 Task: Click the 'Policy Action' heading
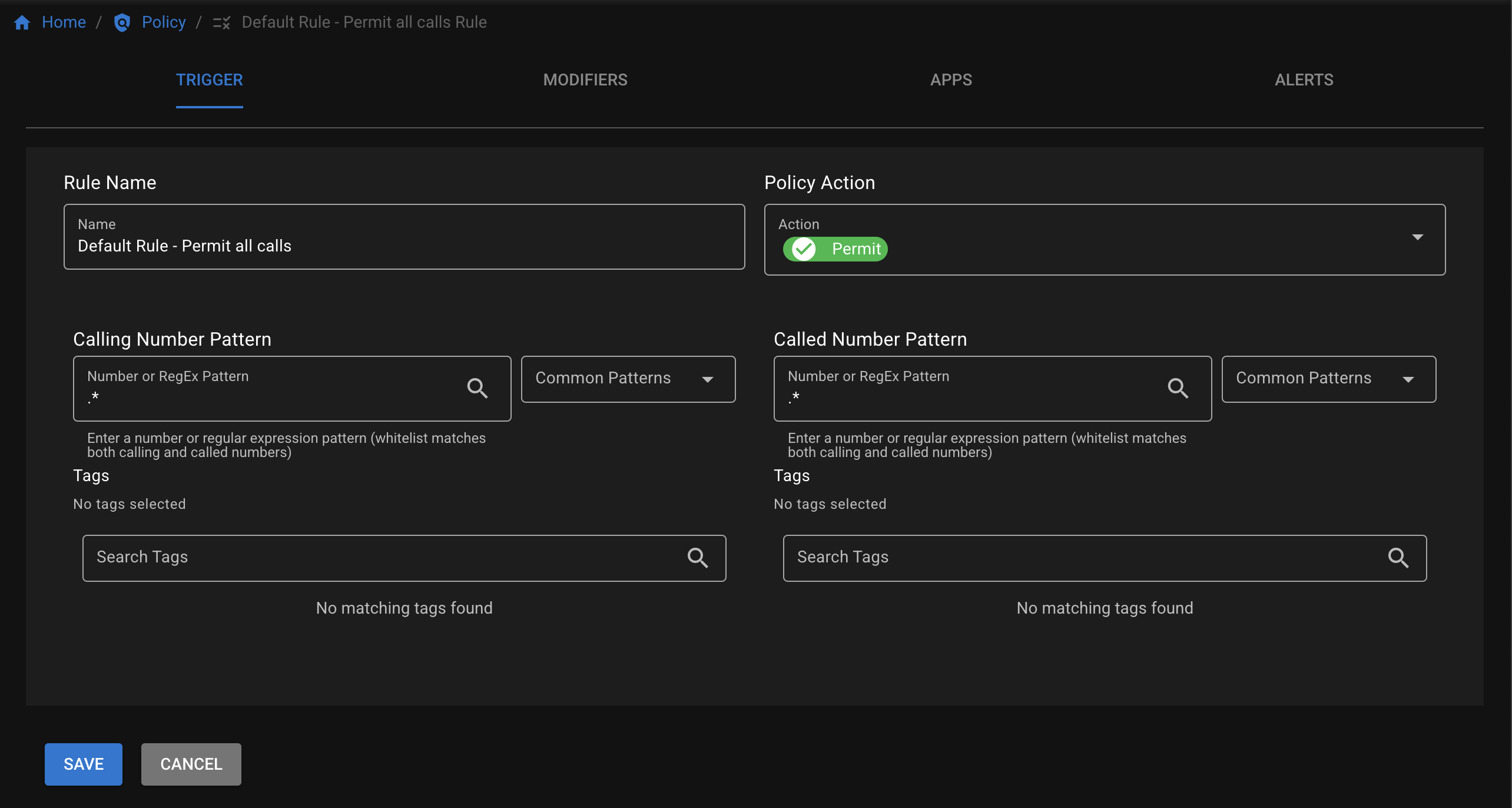820,183
